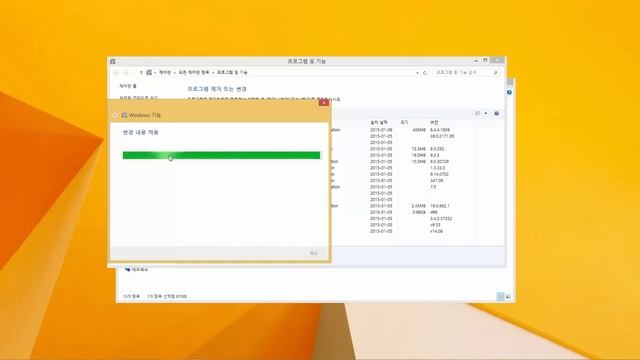The image size is (640, 360).
Task: Click the Up arrow beside the address bar
Action: click(141, 73)
